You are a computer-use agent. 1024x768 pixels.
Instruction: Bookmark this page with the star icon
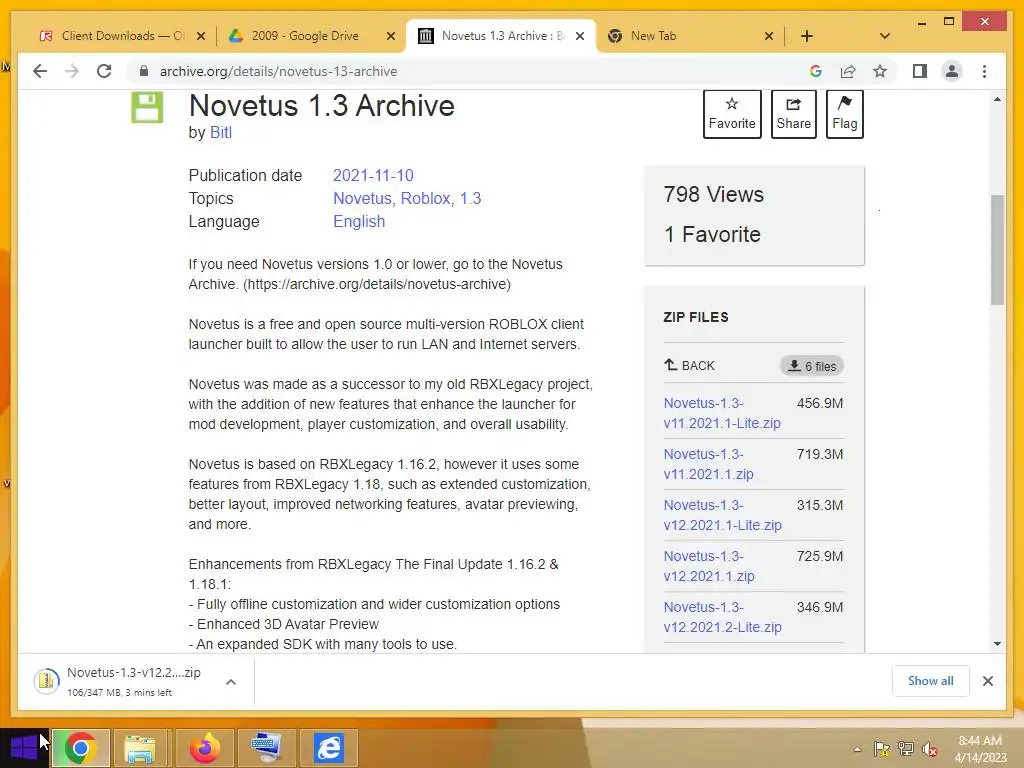880,71
